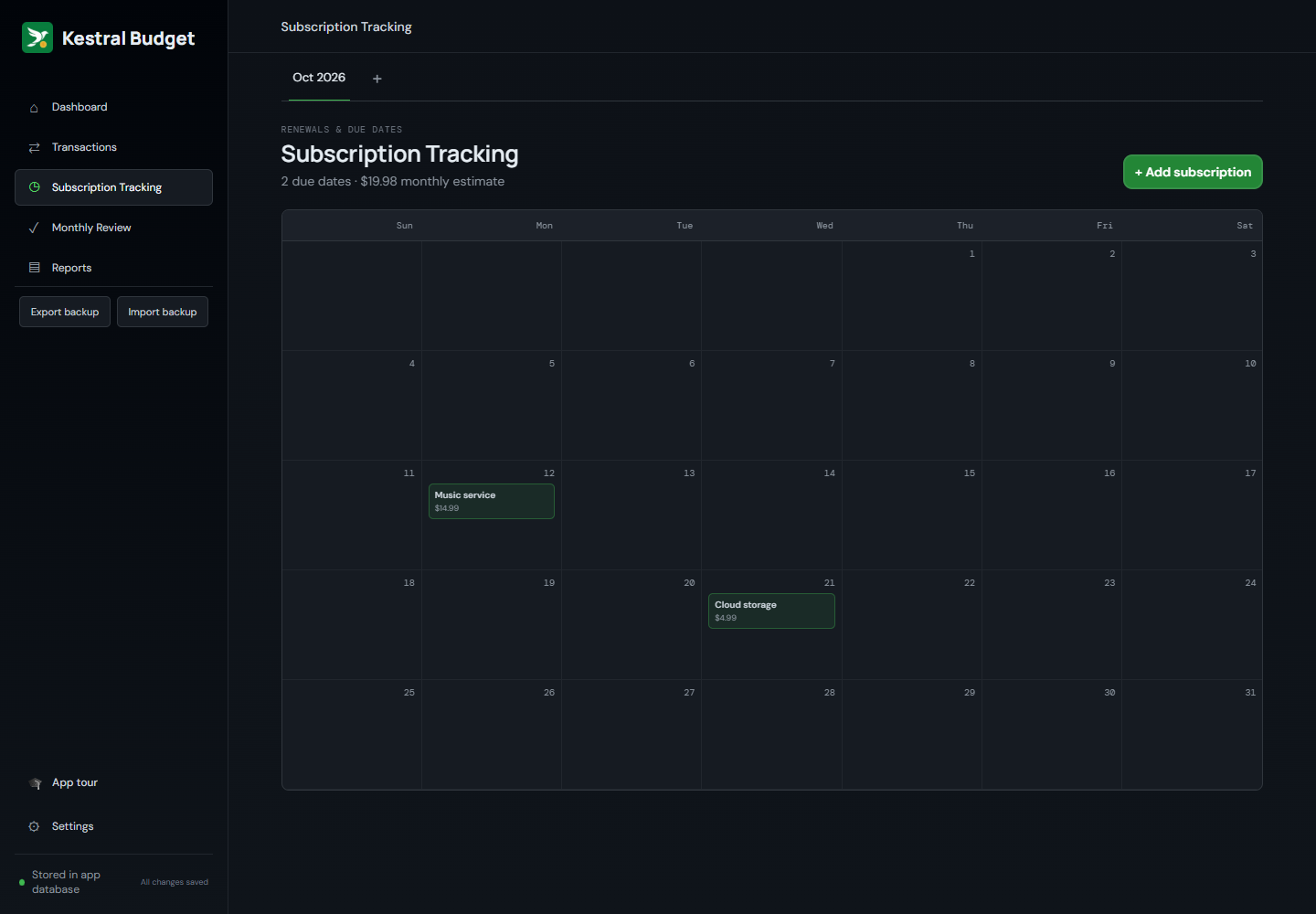The image size is (1316, 914).
Task: Click the green storage status dot
Action: point(22,882)
